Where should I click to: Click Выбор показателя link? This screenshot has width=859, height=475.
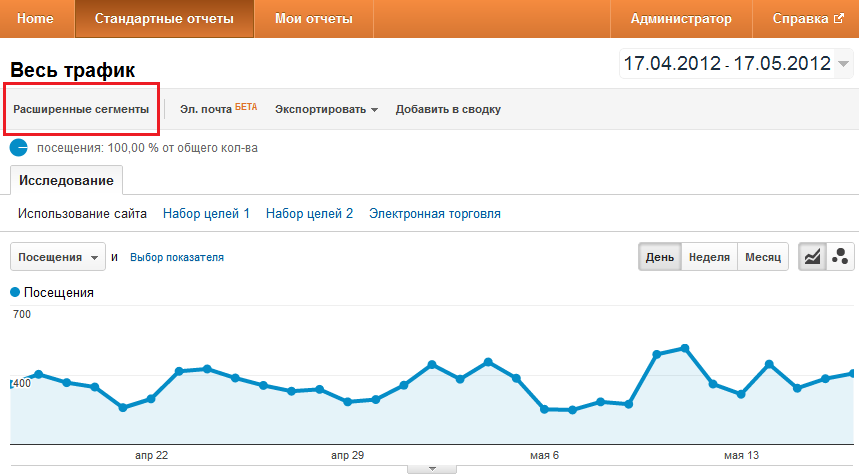[x=177, y=257]
